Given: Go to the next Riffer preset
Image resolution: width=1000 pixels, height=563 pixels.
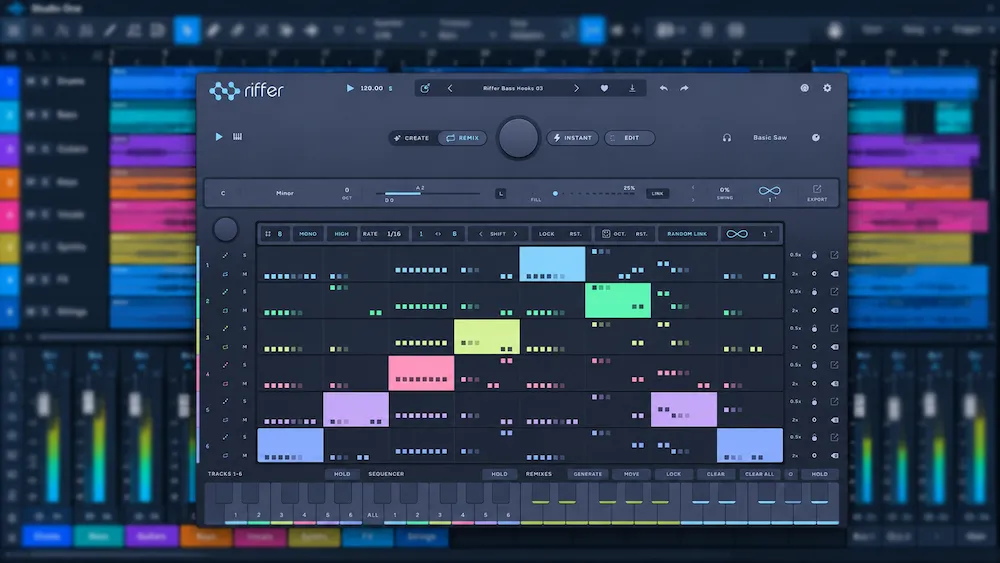Looking at the screenshot, I should tap(577, 88).
